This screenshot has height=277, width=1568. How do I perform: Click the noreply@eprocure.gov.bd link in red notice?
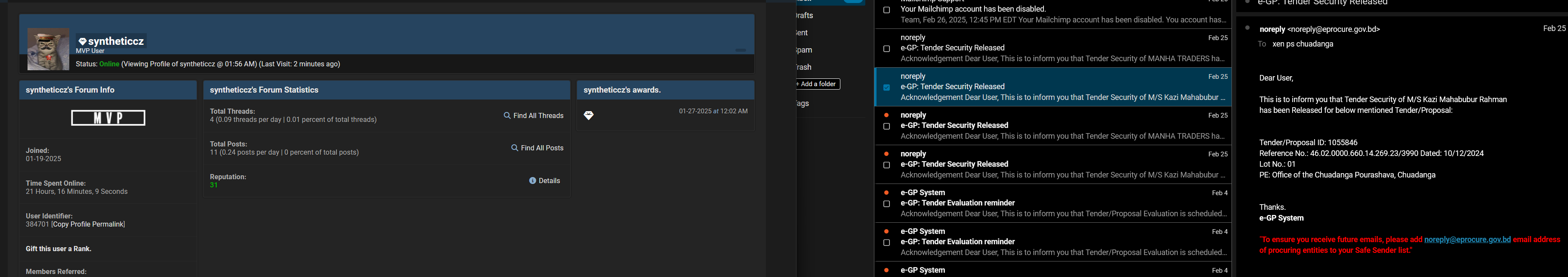click(x=1467, y=240)
